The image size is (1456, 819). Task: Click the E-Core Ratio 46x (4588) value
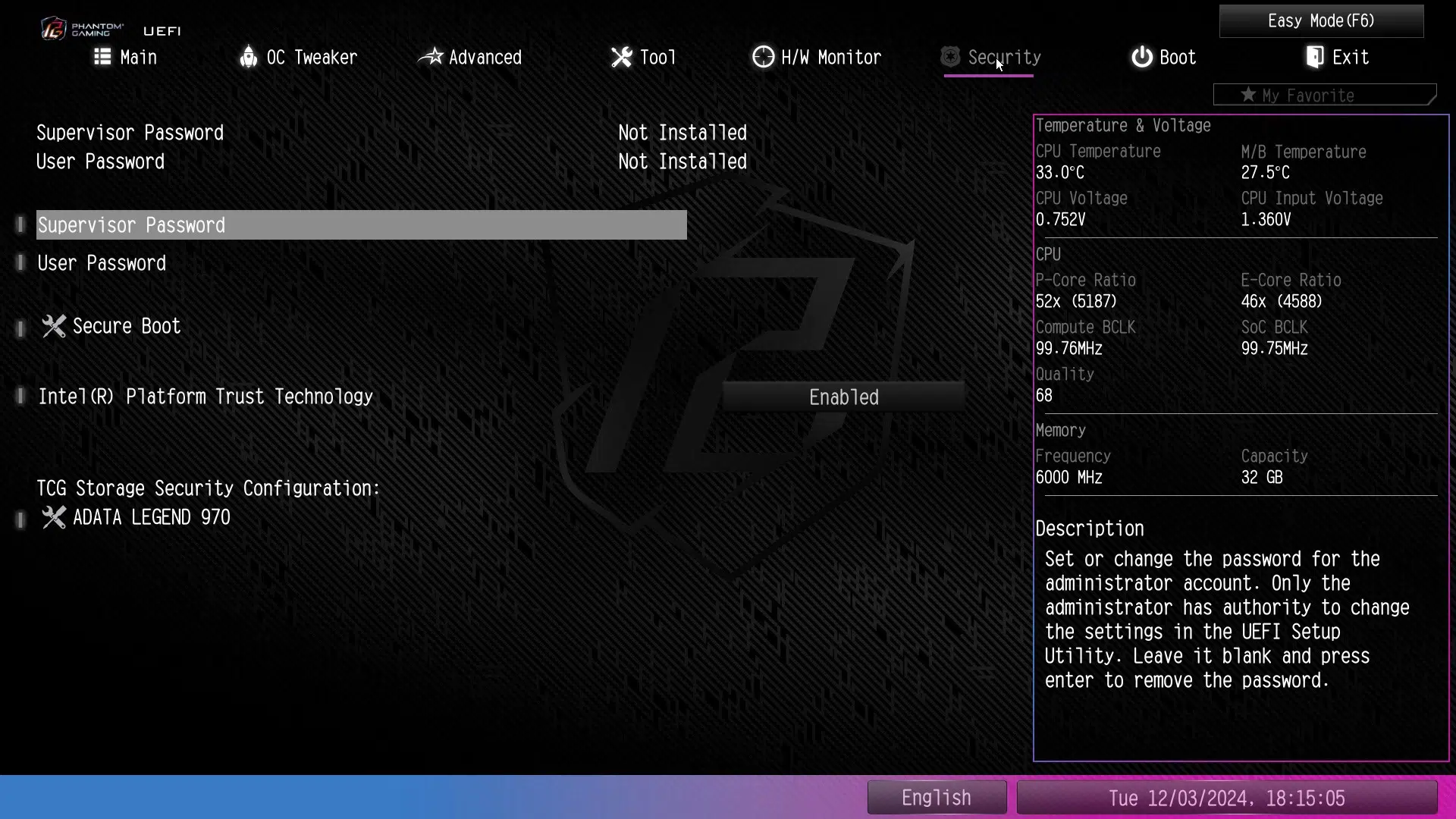coord(1282,301)
